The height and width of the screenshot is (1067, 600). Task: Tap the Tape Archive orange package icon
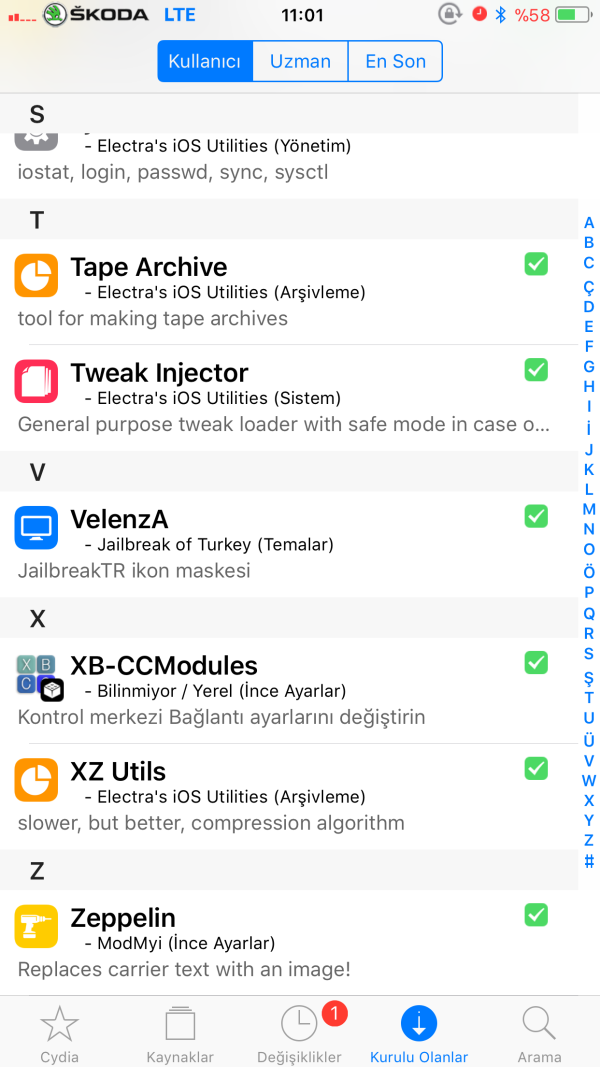tap(36, 276)
